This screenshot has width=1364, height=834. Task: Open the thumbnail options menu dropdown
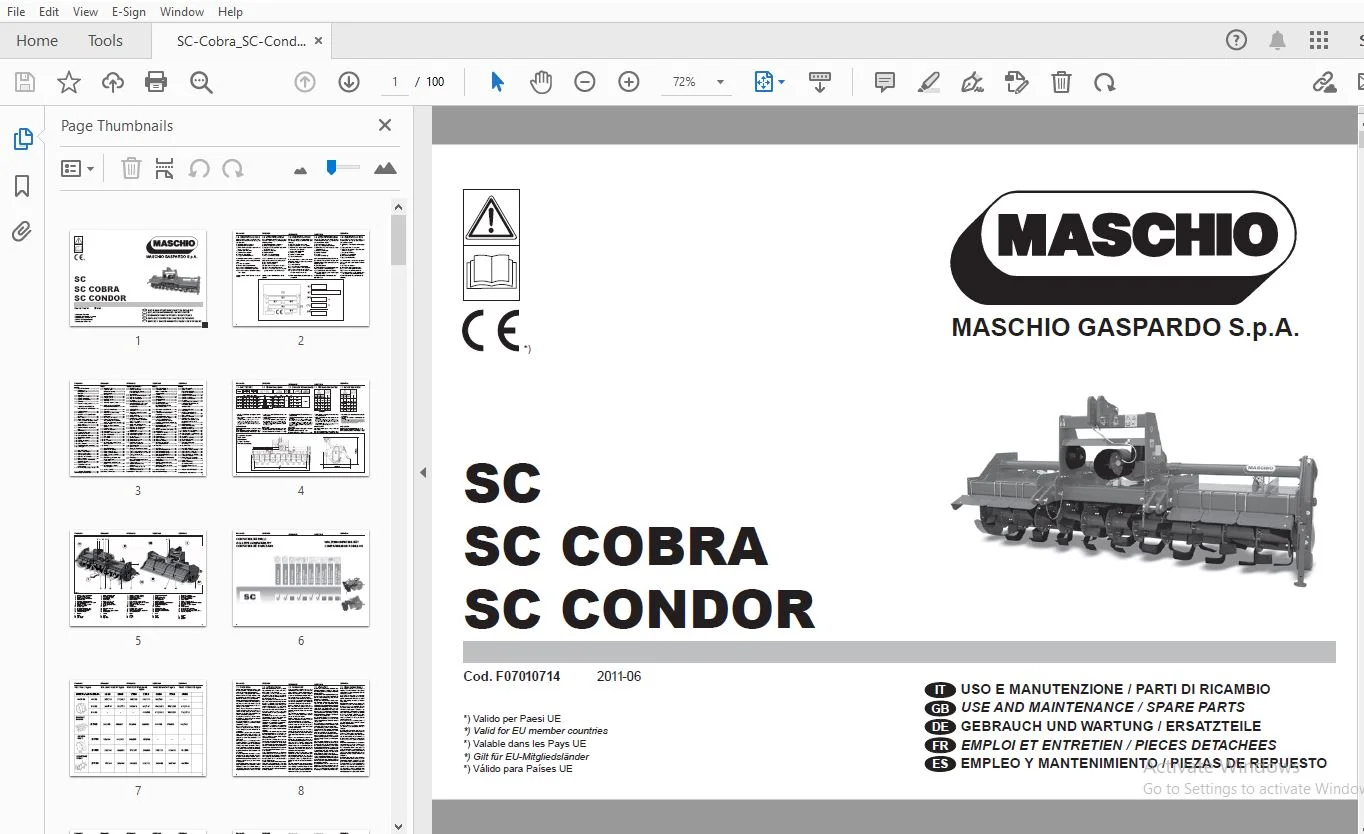(77, 169)
